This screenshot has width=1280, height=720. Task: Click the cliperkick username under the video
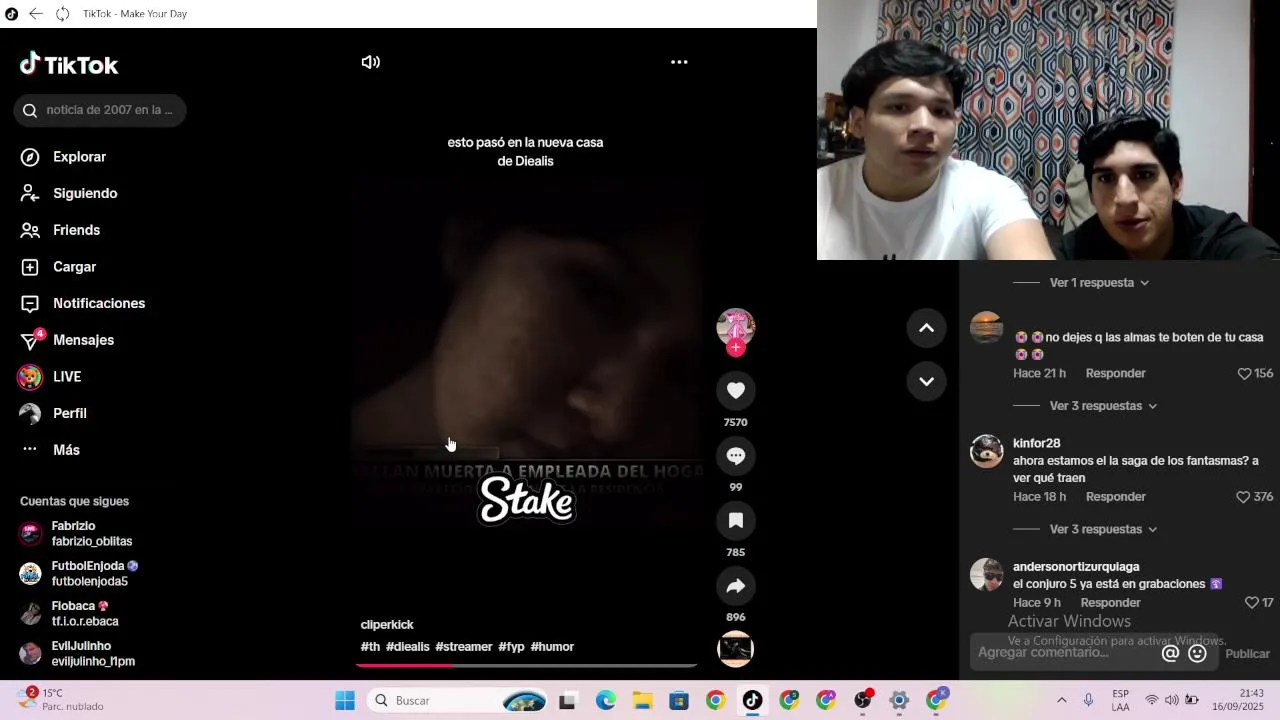386,624
